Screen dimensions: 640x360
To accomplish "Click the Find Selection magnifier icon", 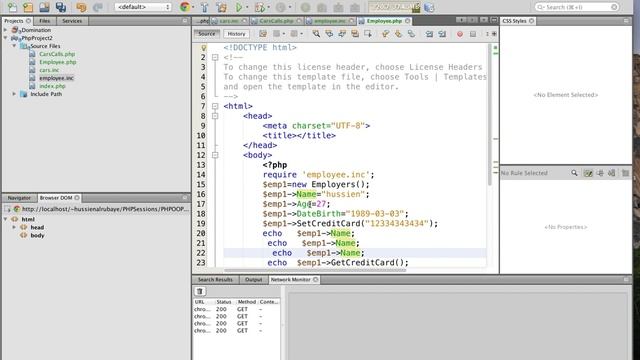I will 316,34.
